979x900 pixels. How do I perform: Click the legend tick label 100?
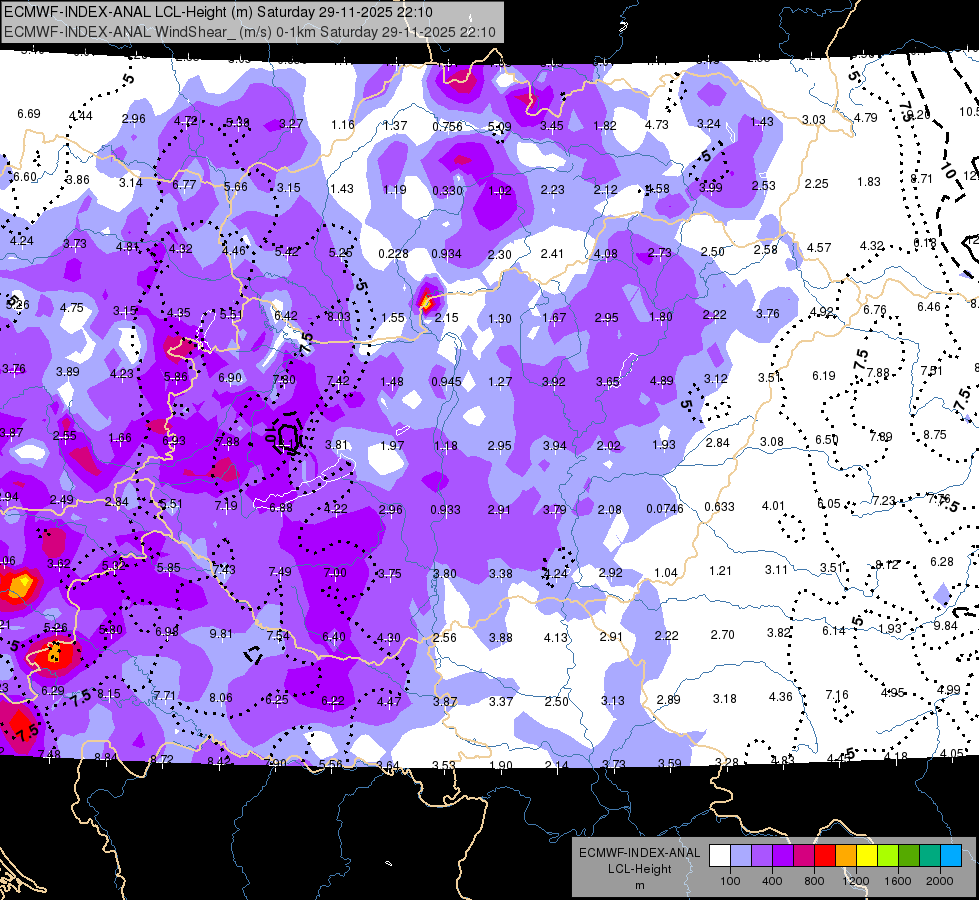click(730, 881)
